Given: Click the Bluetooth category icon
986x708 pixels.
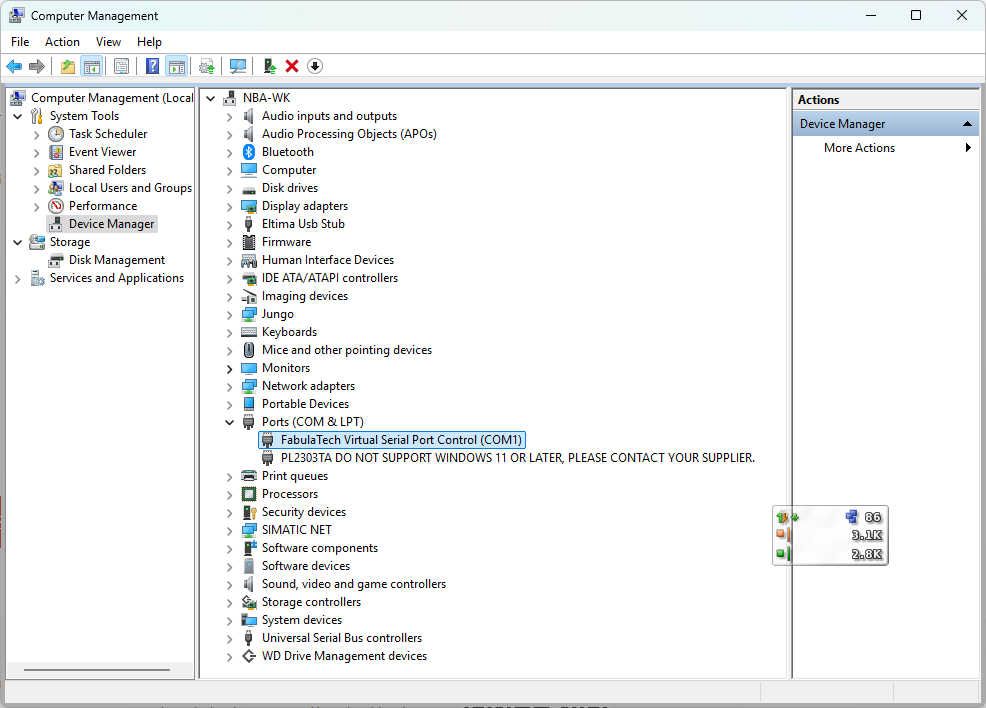Looking at the screenshot, I should [249, 152].
